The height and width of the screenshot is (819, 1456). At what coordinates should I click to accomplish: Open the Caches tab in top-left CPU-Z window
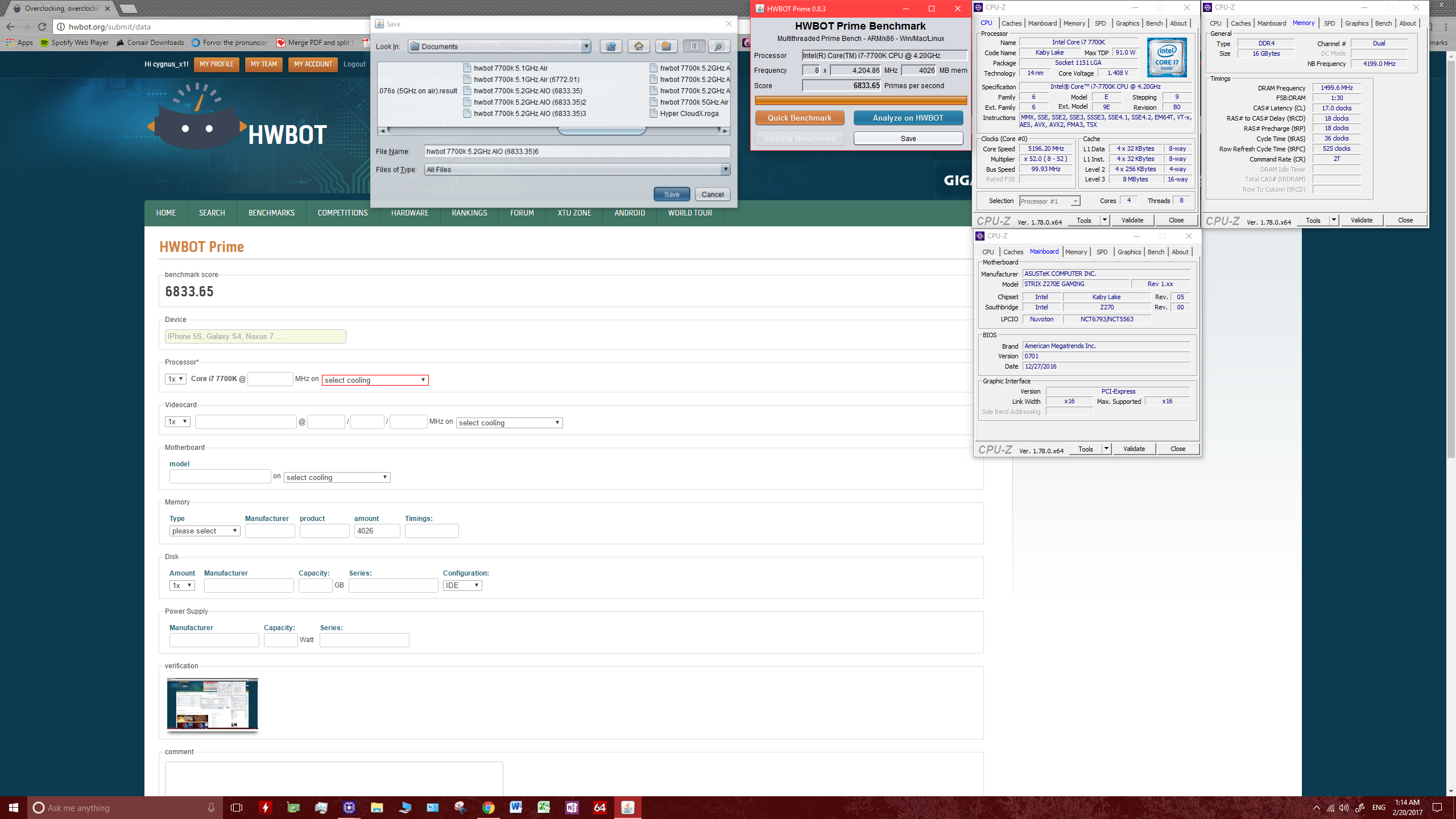tap(1011, 23)
